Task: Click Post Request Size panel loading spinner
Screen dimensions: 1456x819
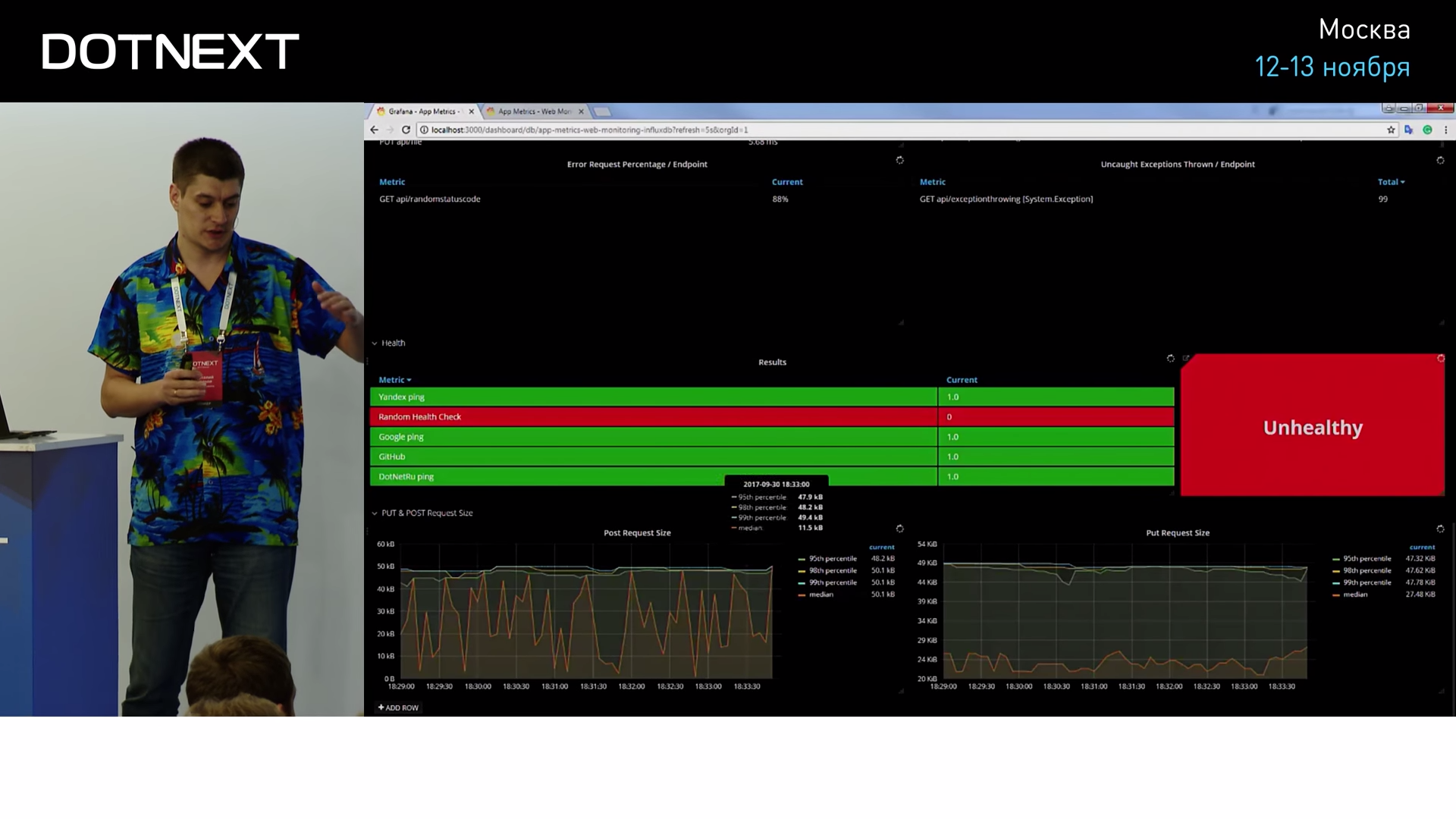Action: pos(899,529)
